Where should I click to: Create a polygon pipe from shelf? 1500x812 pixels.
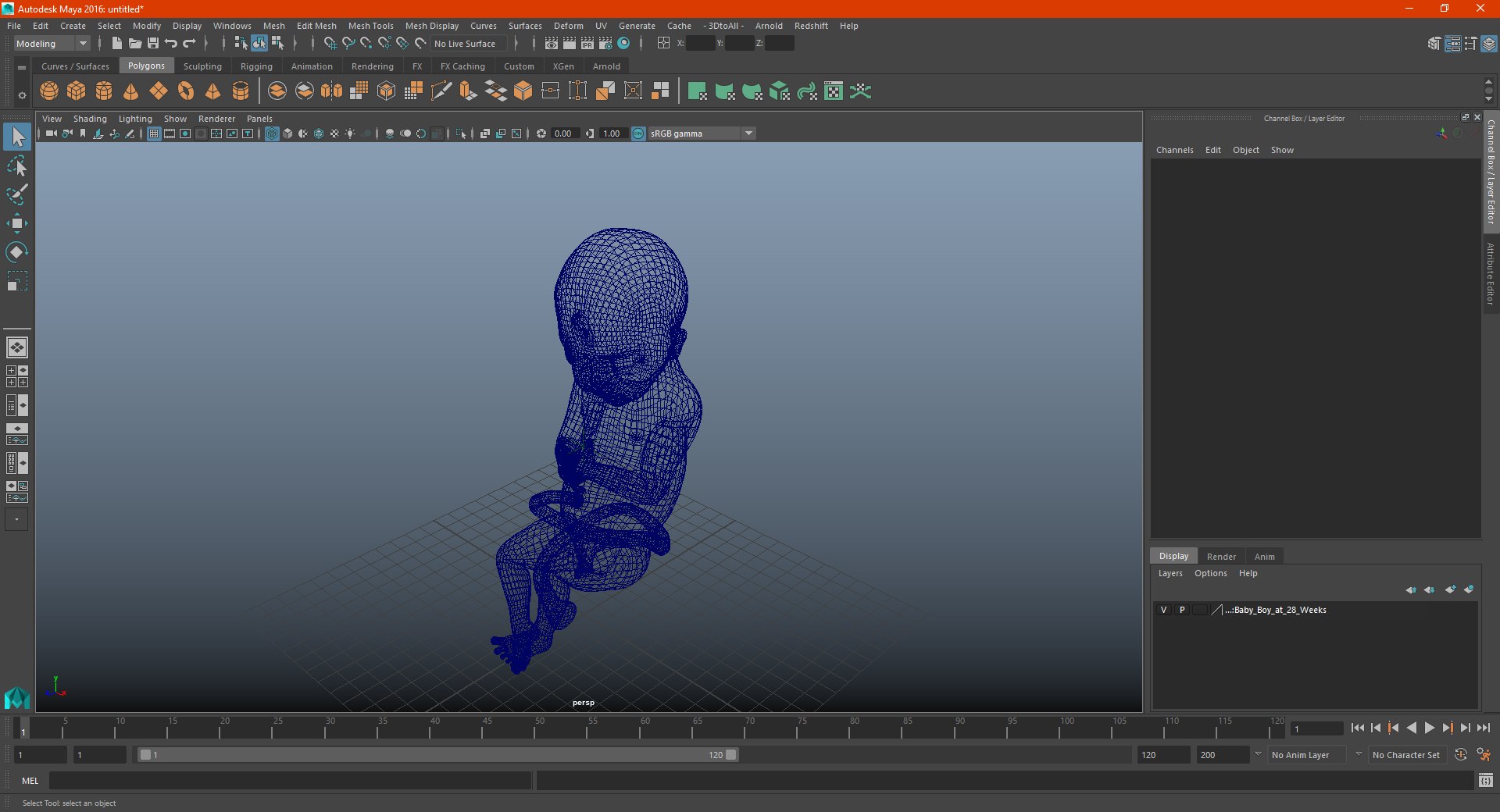(241, 91)
